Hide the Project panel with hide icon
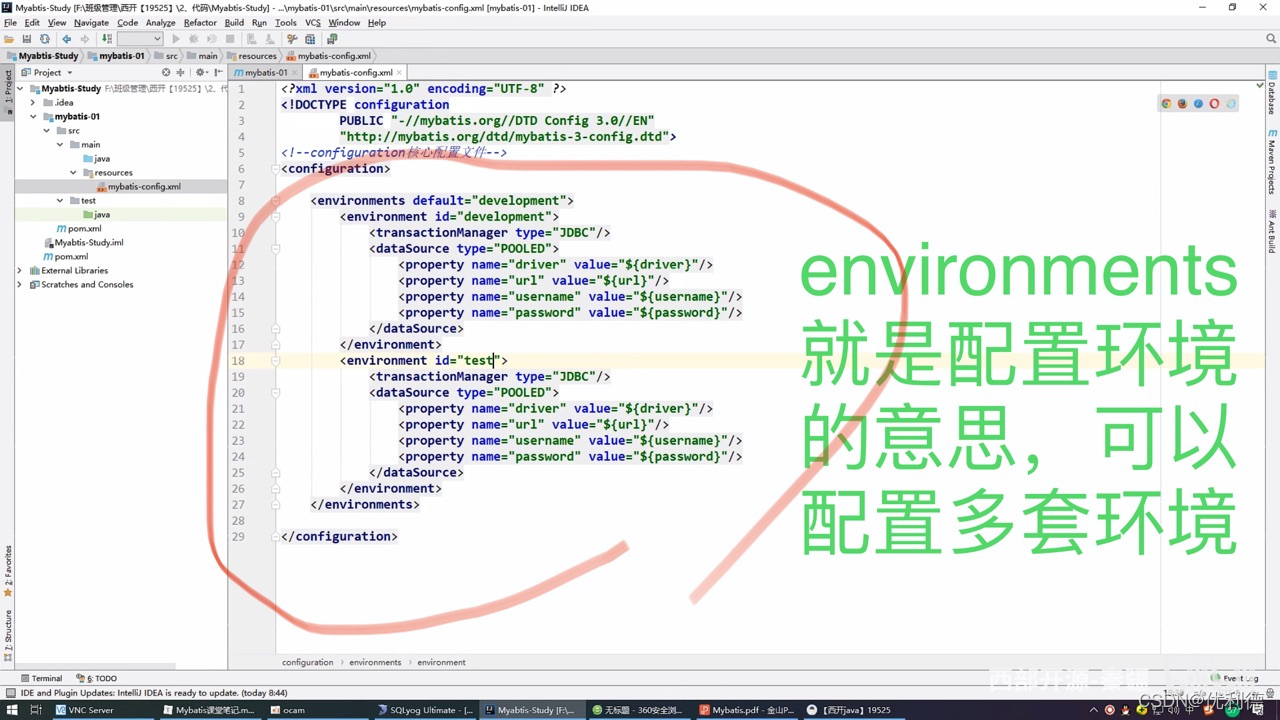The image size is (1280, 720). (x=218, y=72)
